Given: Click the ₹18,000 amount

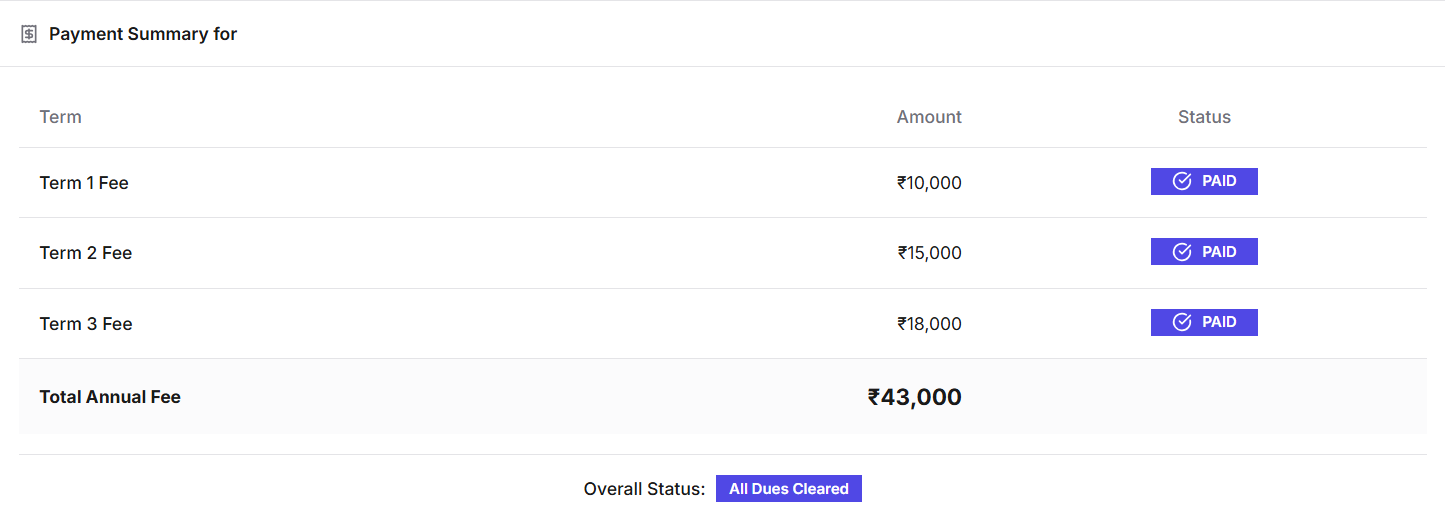Looking at the screenshot, I should [929, 324].
